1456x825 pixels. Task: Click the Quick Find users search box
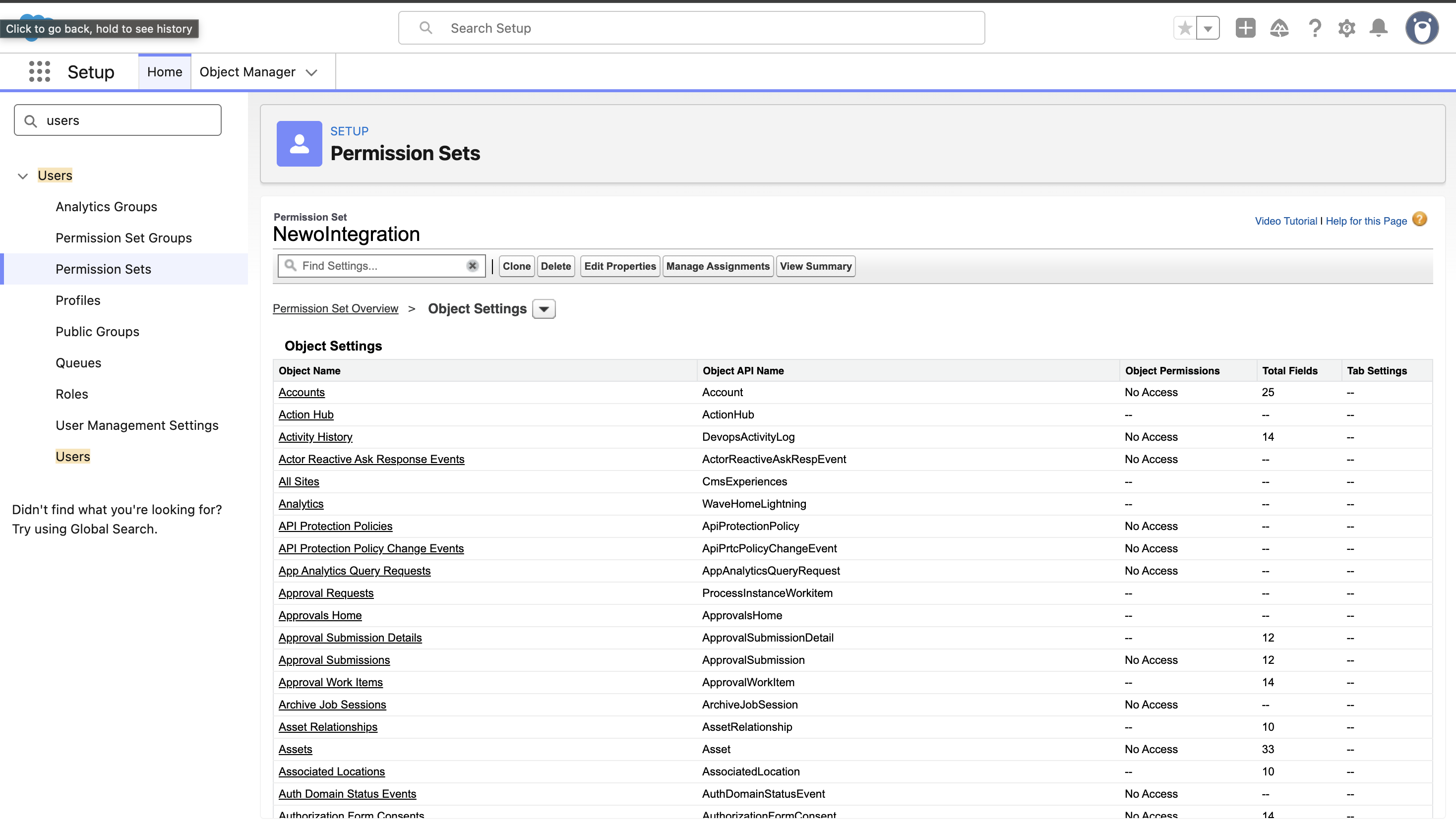(x=118, y=120)
